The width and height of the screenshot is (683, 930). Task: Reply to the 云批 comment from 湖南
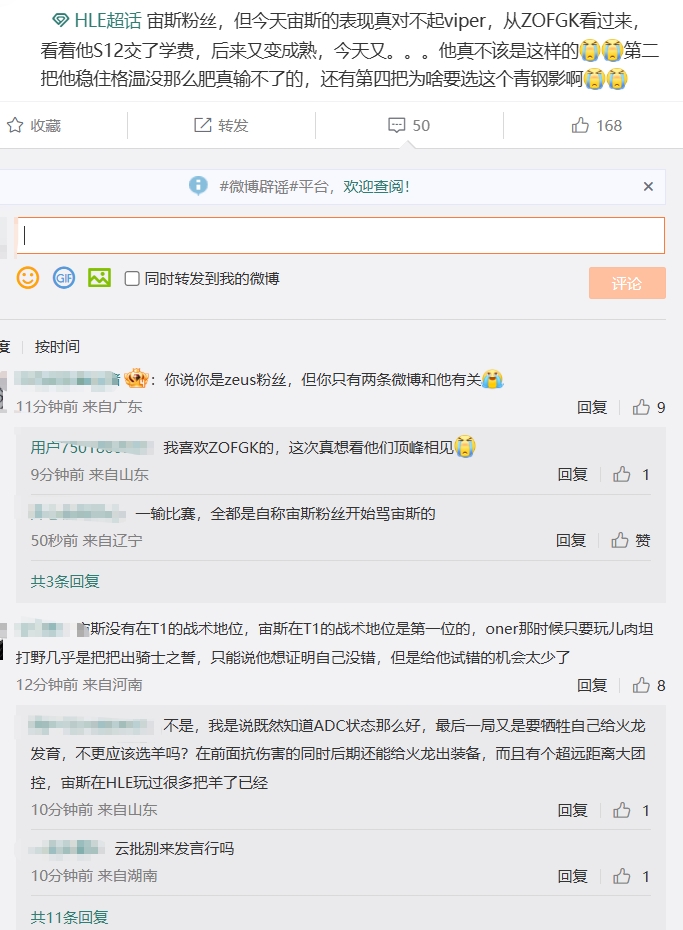coord(572,876)
